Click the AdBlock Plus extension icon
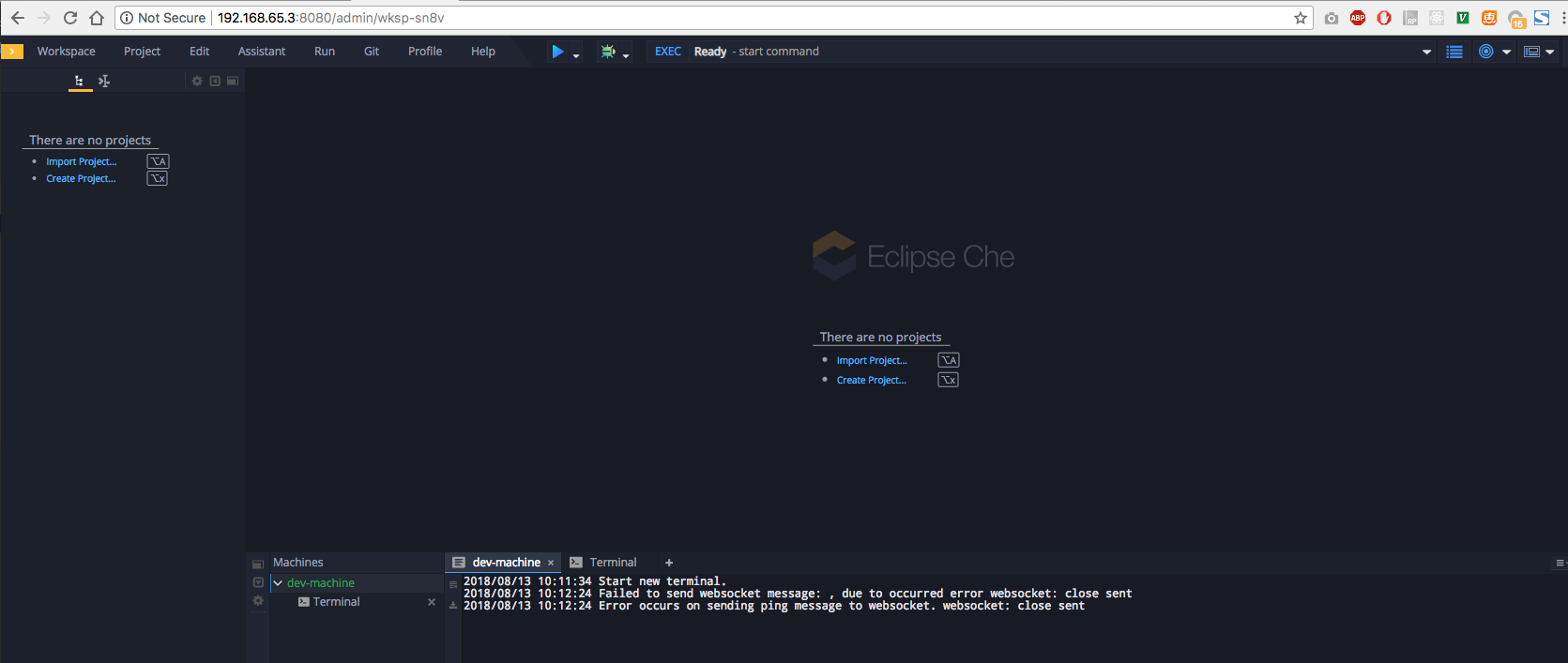Screen dimensions: 1568x663 pos(1358,18)
